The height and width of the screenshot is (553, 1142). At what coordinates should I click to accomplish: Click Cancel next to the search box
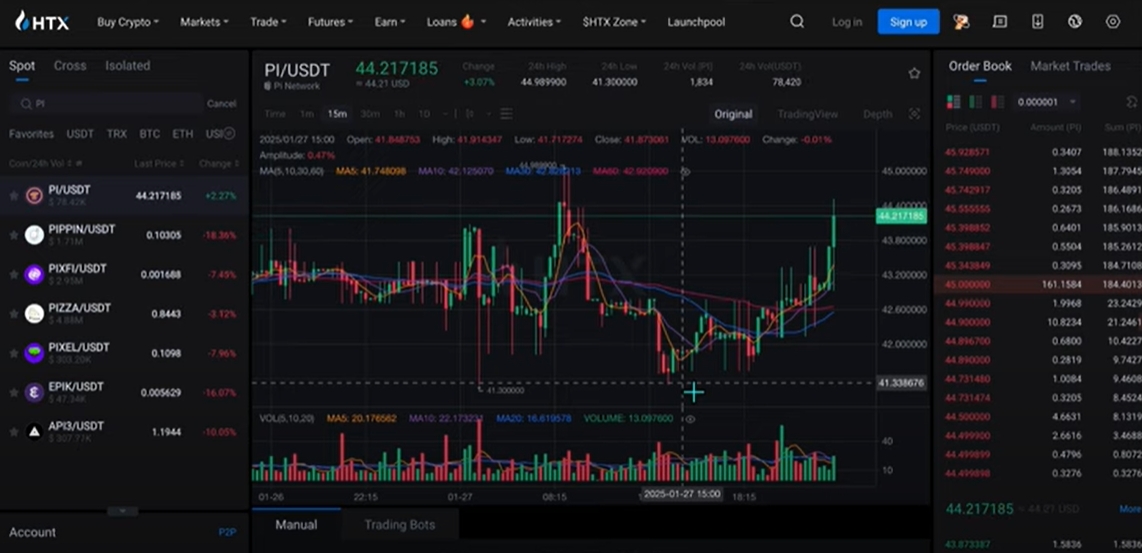221,104
